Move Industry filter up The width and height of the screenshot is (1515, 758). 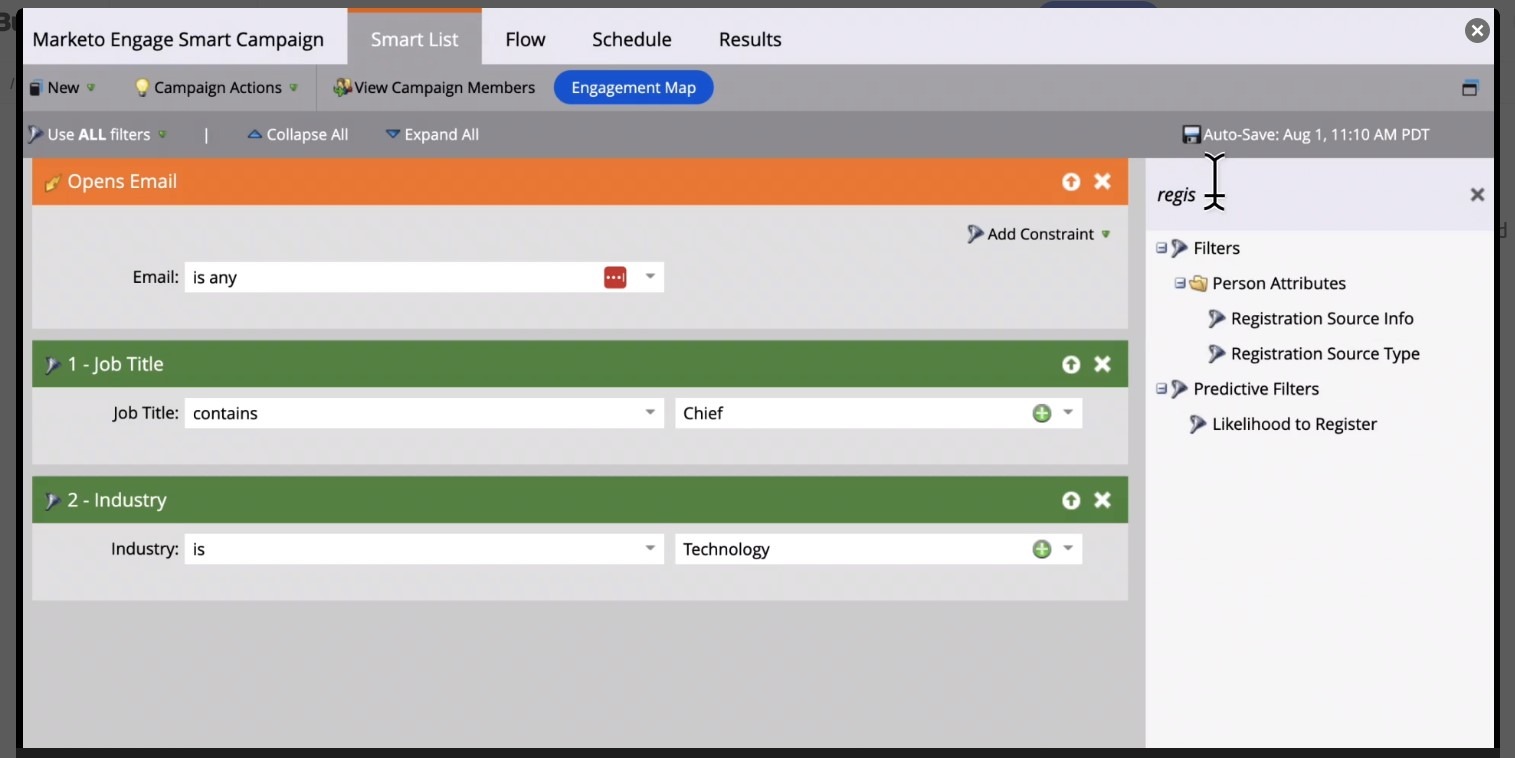[x=1071, y=500]
